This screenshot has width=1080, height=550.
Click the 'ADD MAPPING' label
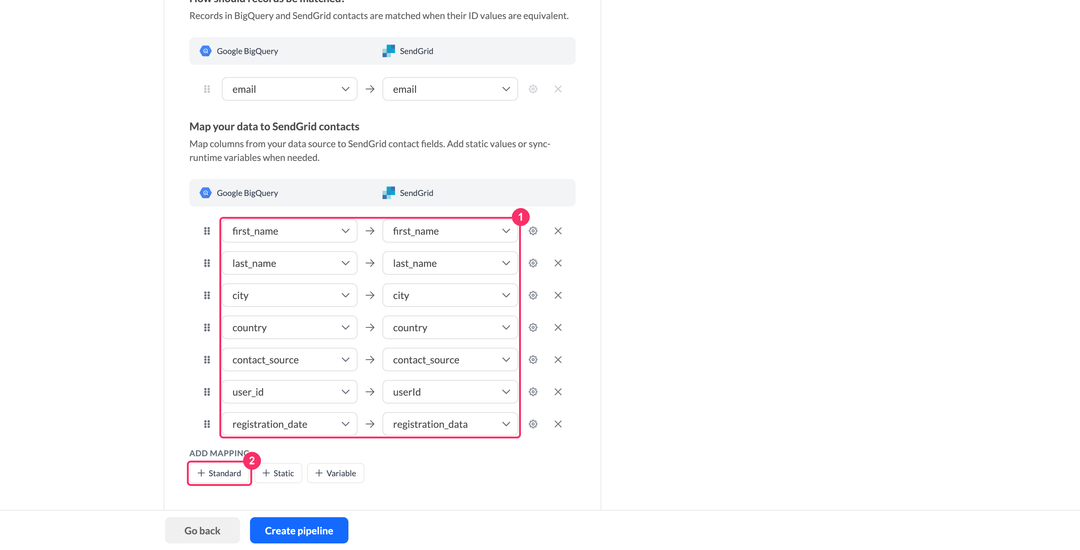coord(218,454)
